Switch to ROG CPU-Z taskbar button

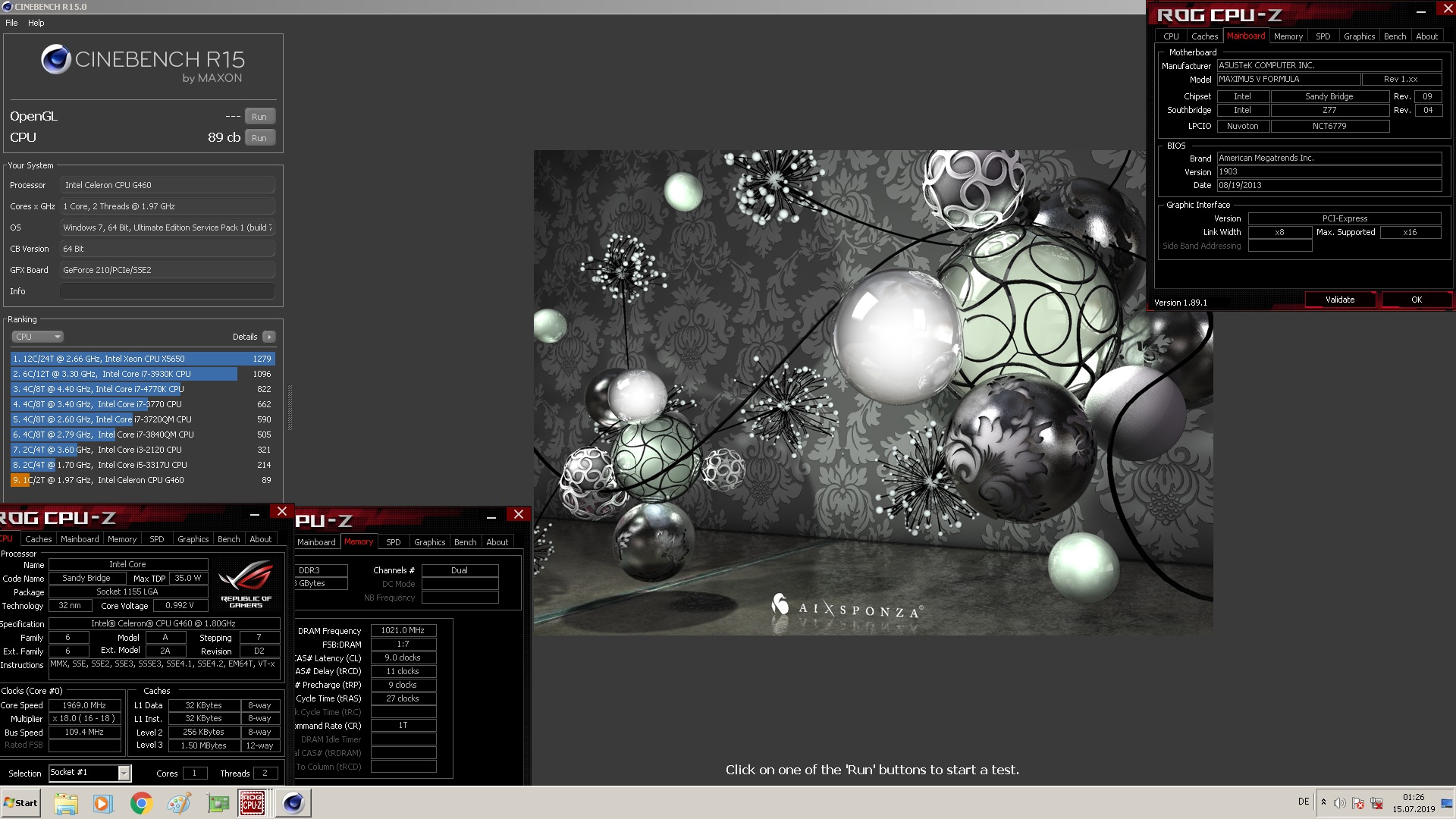(x=253, y=803)
